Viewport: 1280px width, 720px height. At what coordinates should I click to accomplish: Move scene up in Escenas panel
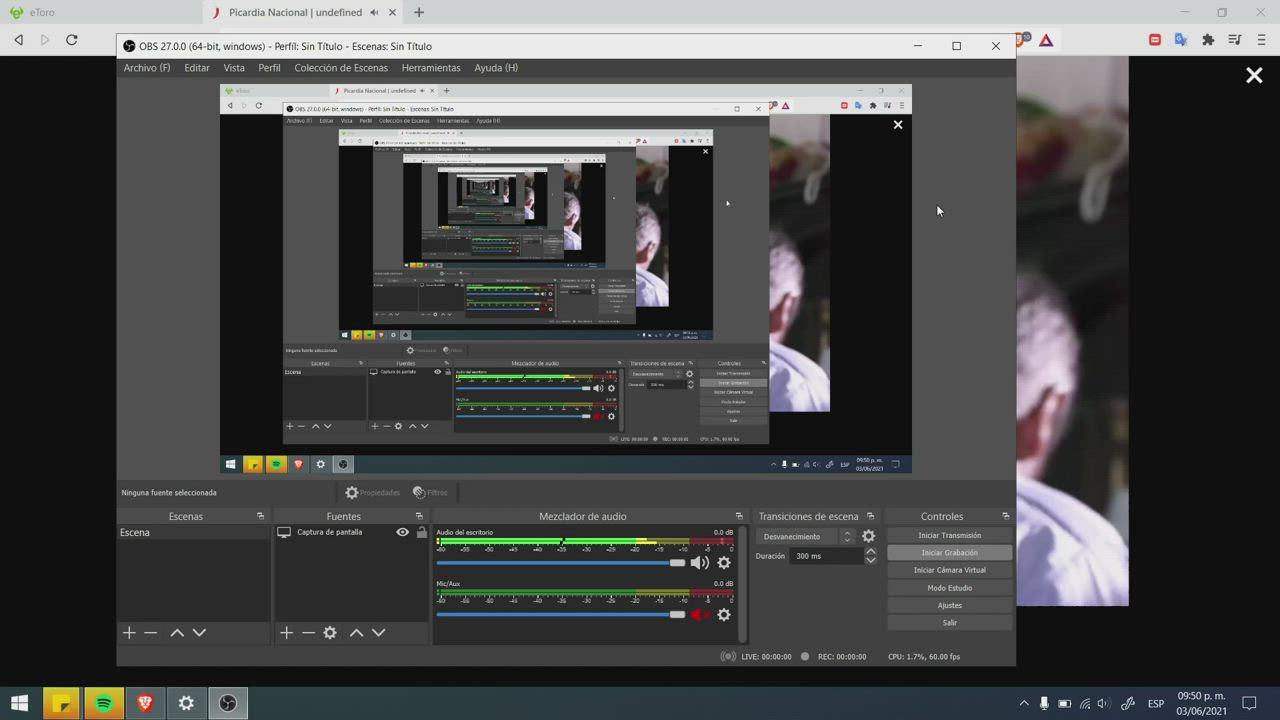click(x=177, y=633)
